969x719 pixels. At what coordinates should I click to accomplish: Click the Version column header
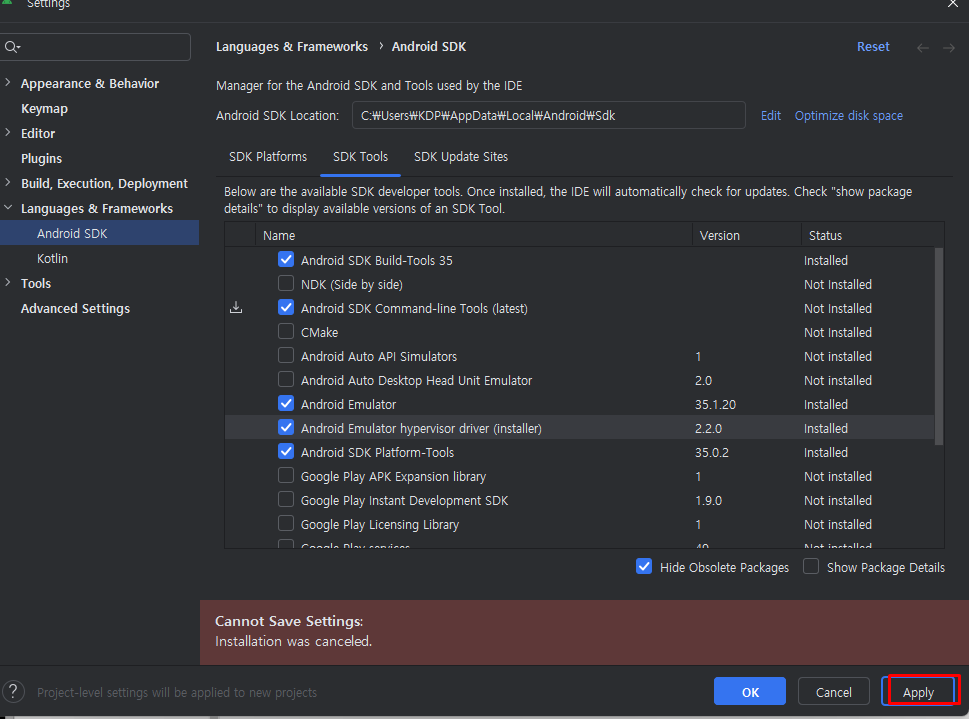click(x=747, y=236)
